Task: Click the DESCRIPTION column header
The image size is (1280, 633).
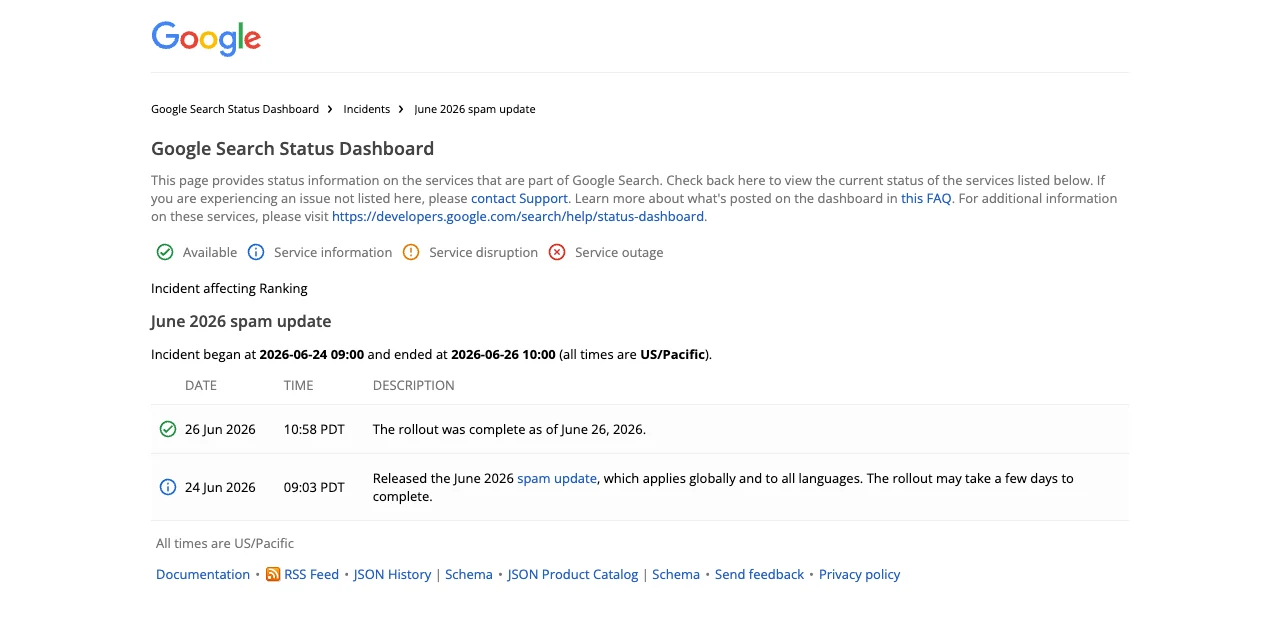Action: 414,385
